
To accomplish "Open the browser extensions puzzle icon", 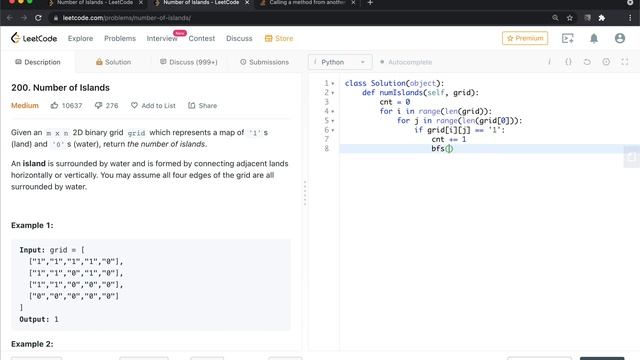I will tap(602, 18).
